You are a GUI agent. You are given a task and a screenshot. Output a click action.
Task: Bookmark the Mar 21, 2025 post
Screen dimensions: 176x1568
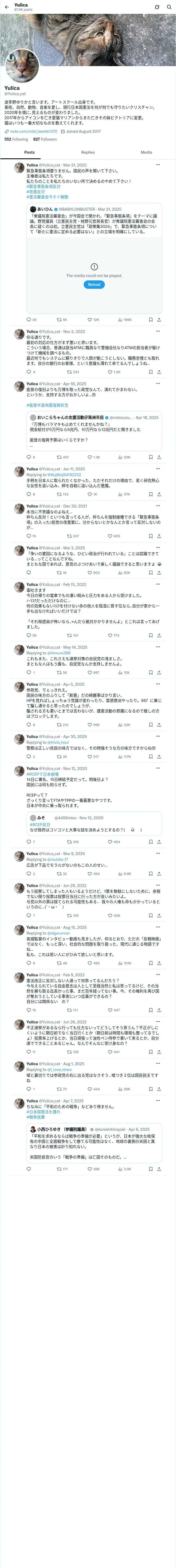pos(150,320)
